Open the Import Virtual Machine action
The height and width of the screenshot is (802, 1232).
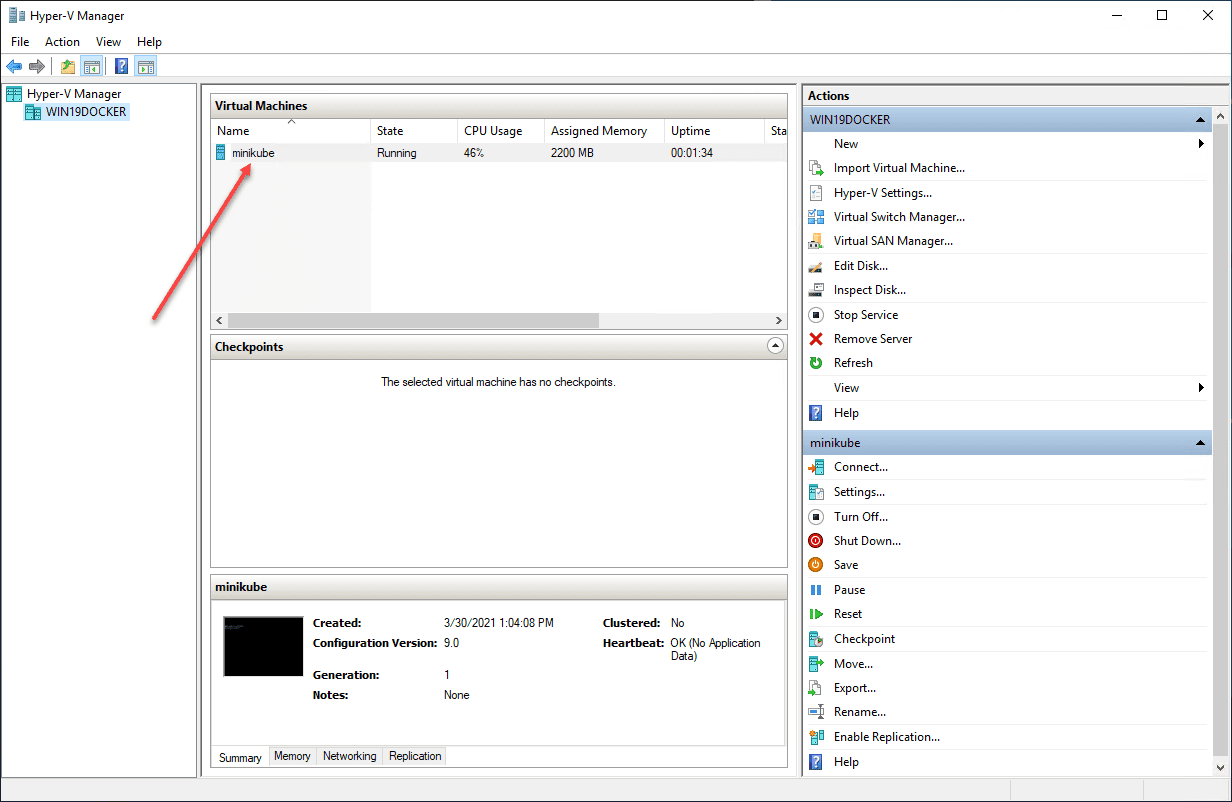click(899, 167)
